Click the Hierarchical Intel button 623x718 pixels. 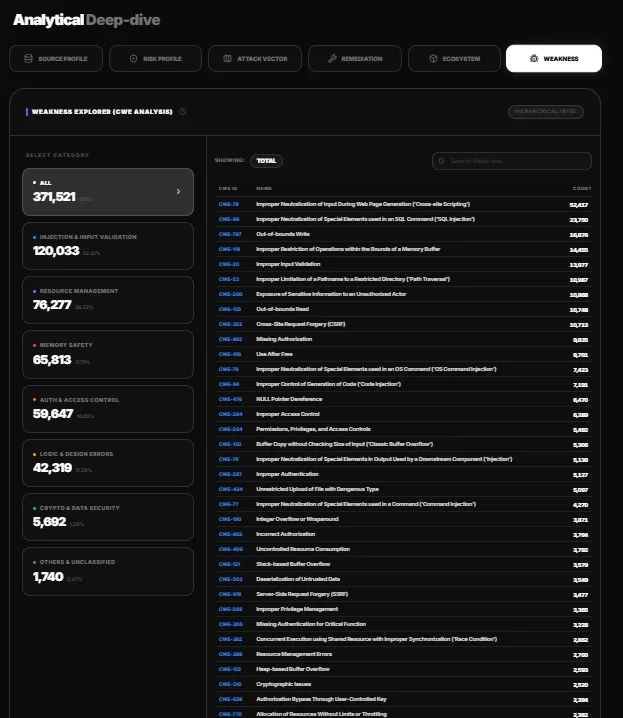click(546, 111)
